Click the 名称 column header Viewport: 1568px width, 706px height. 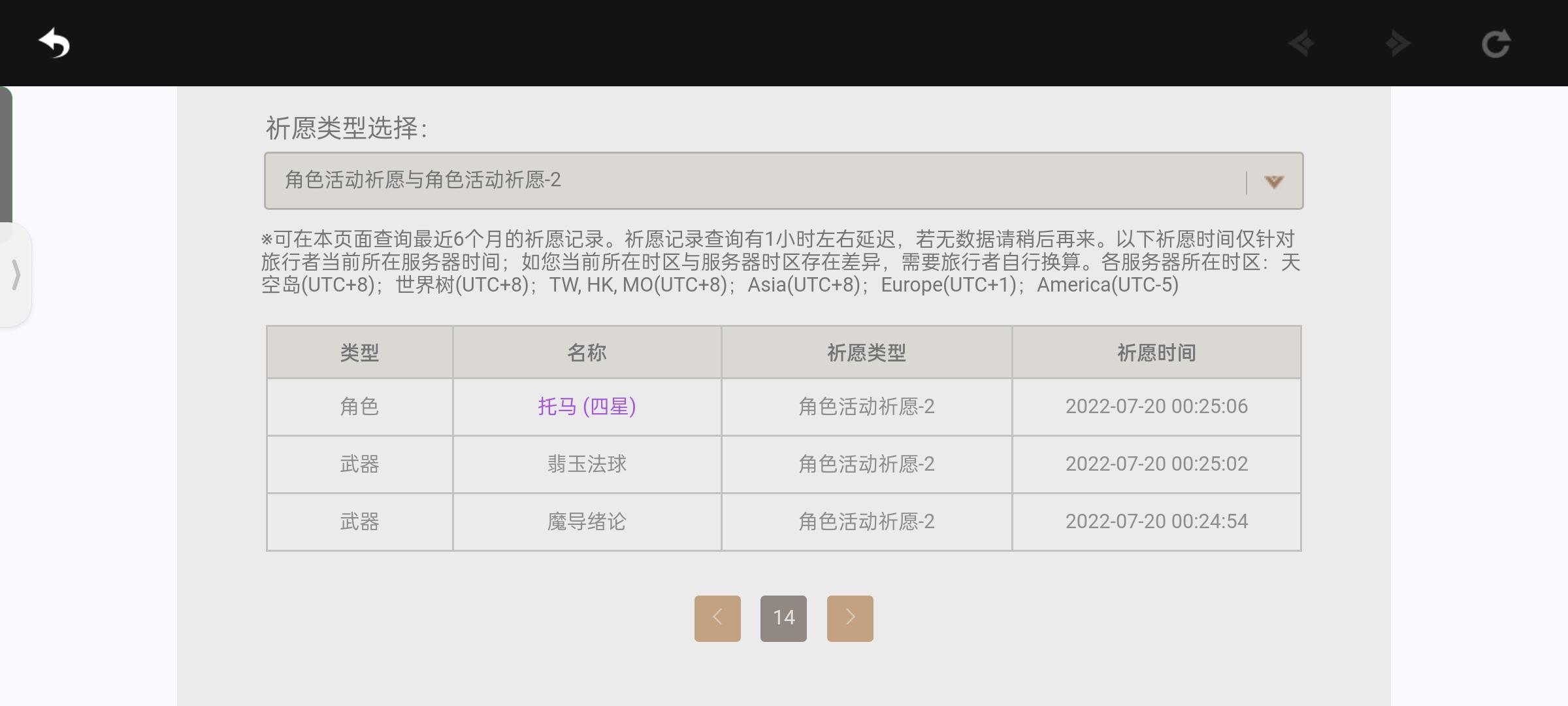(x=587, y=353)
